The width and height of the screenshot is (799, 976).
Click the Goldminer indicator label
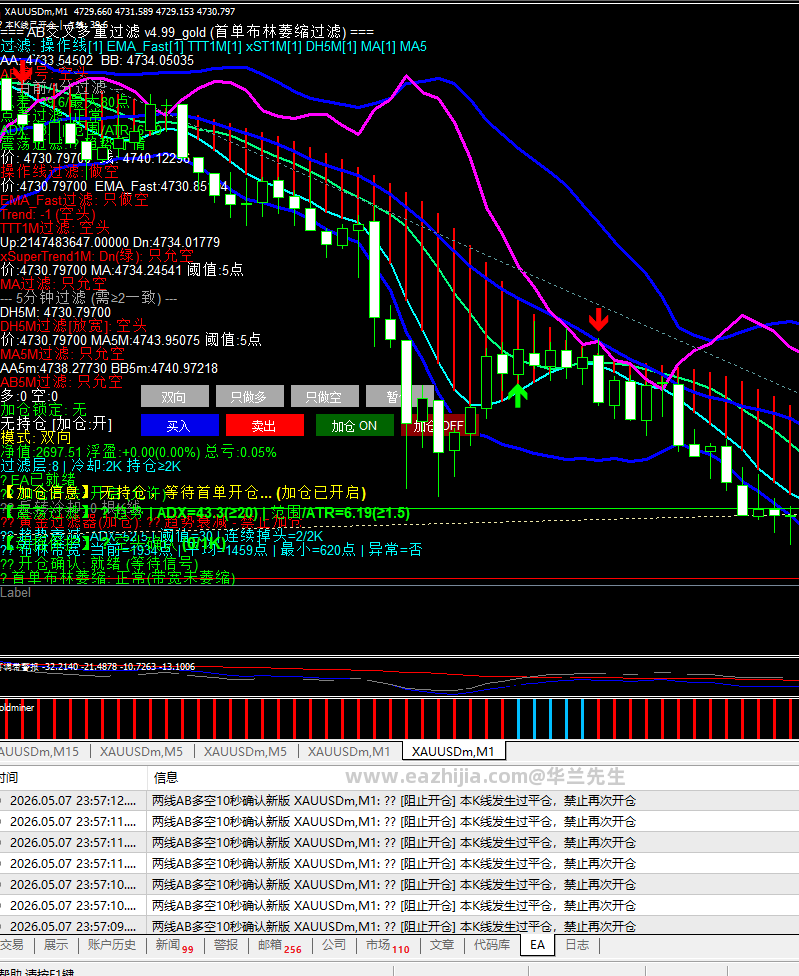click(x=17, y=708)
